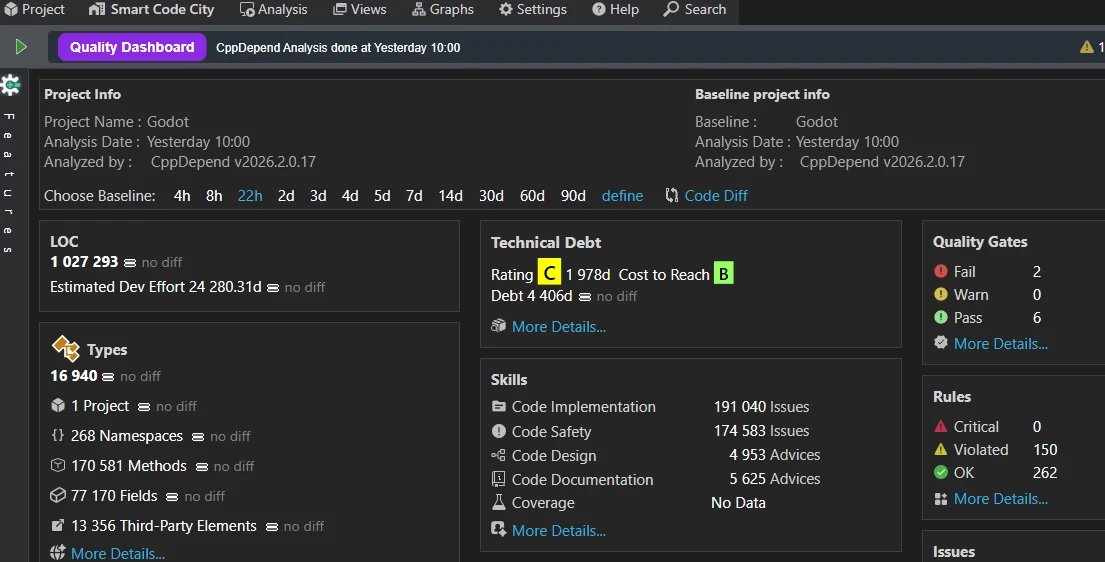
Task: Open the Features sidebar gear icon
Action: (x=11, y=85)
